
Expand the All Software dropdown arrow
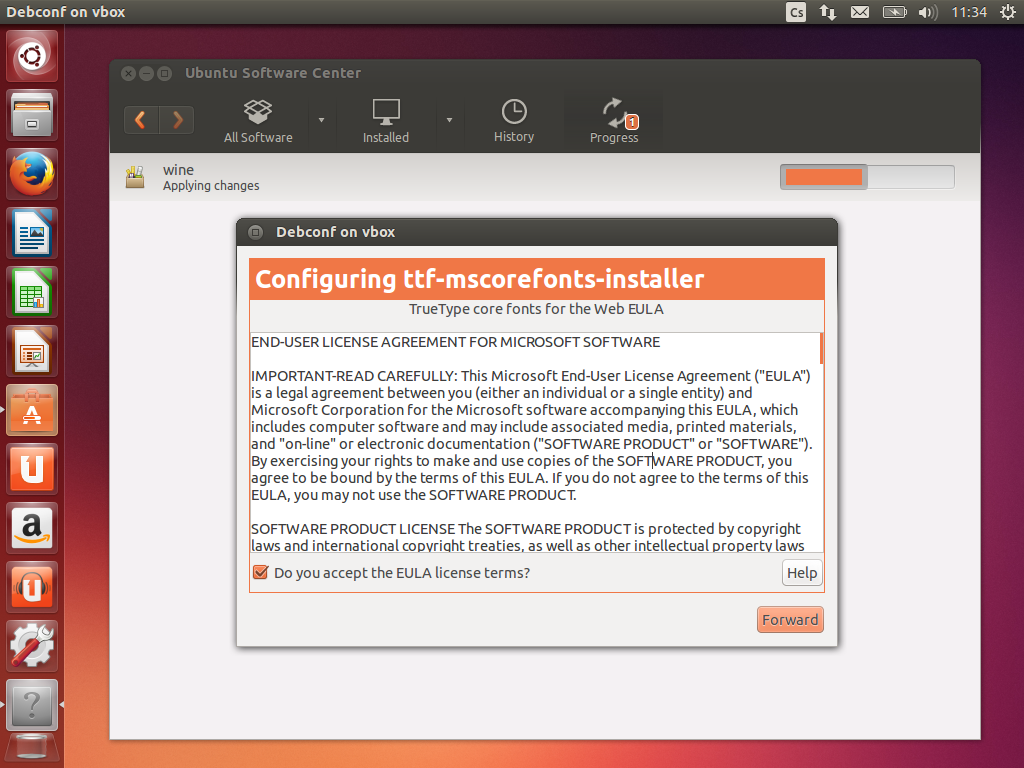pos(321,120)
